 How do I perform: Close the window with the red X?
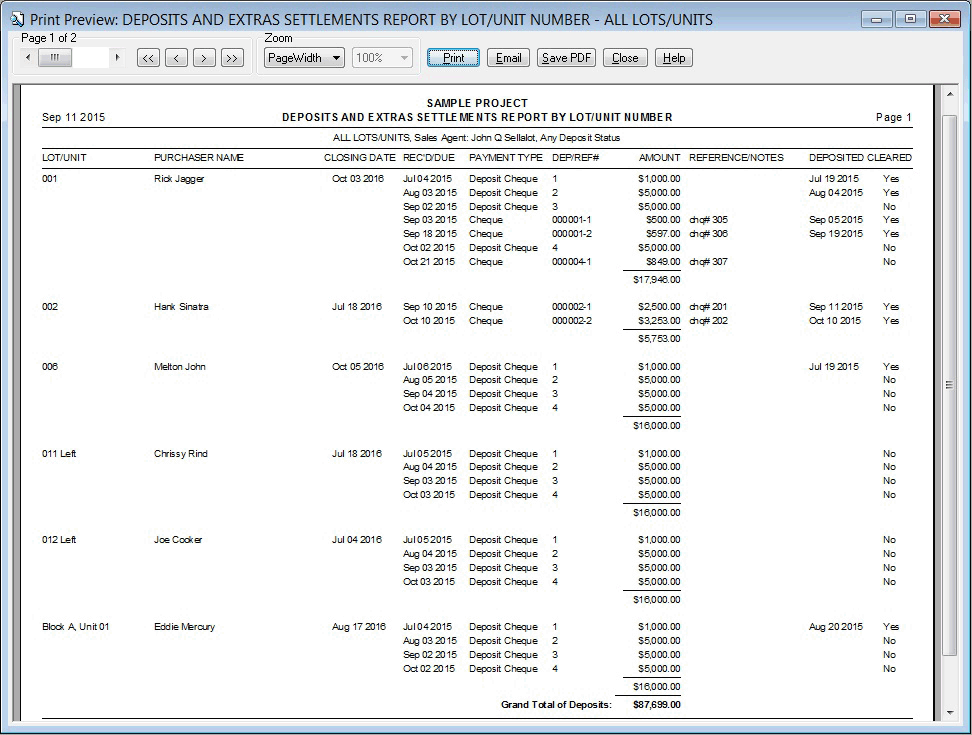tap(944, 19)
